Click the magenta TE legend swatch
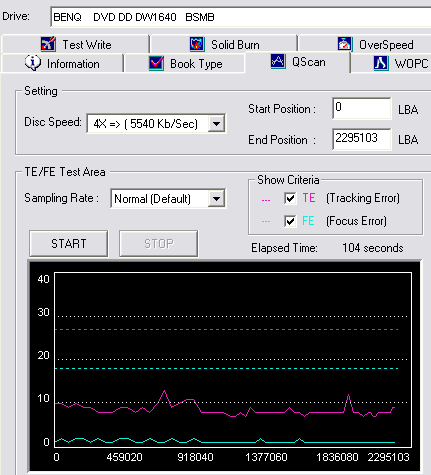This screenshot has height=475, width=431. coord(266,200)
